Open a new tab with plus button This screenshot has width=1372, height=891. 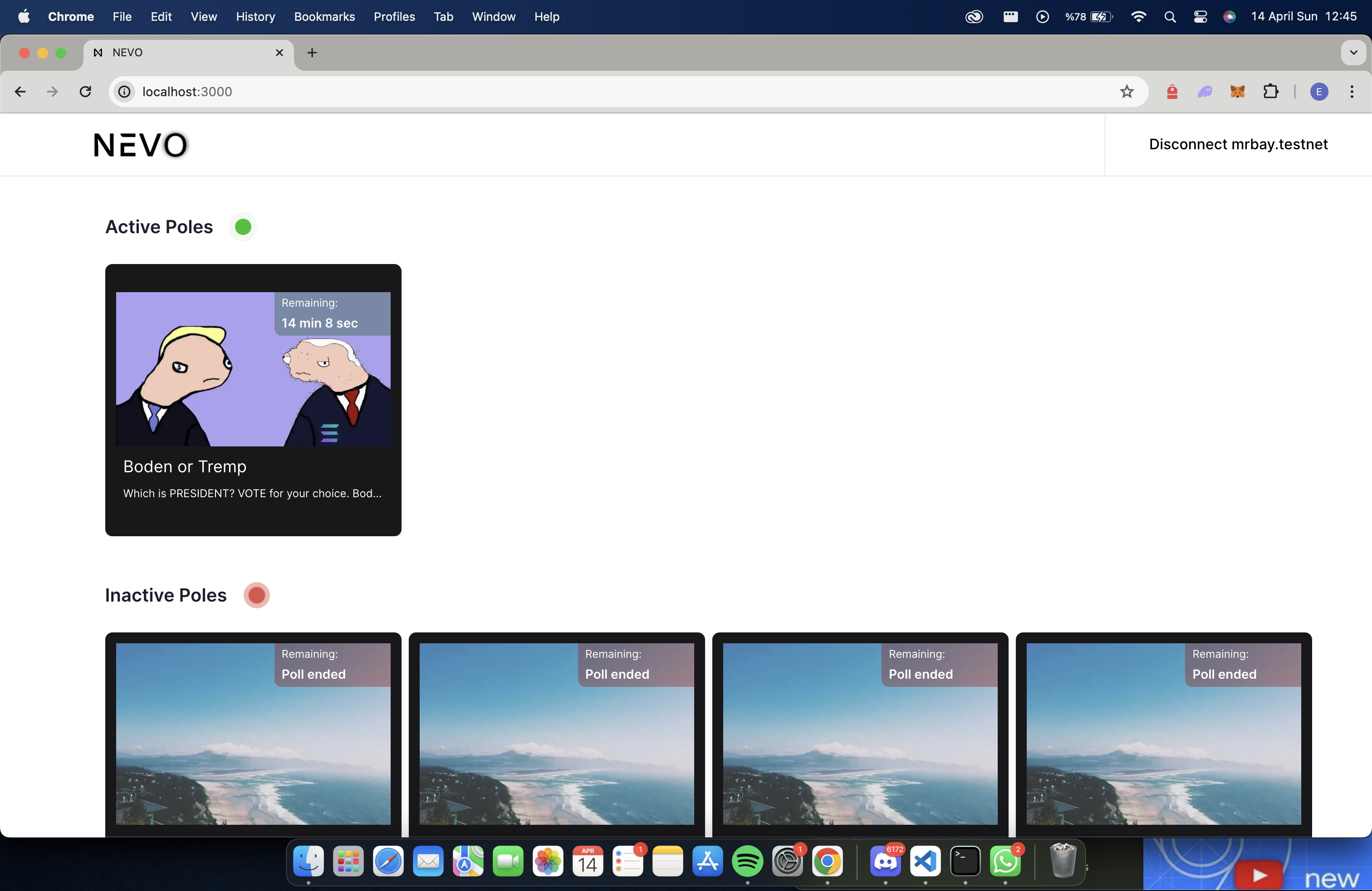[312, 53]
